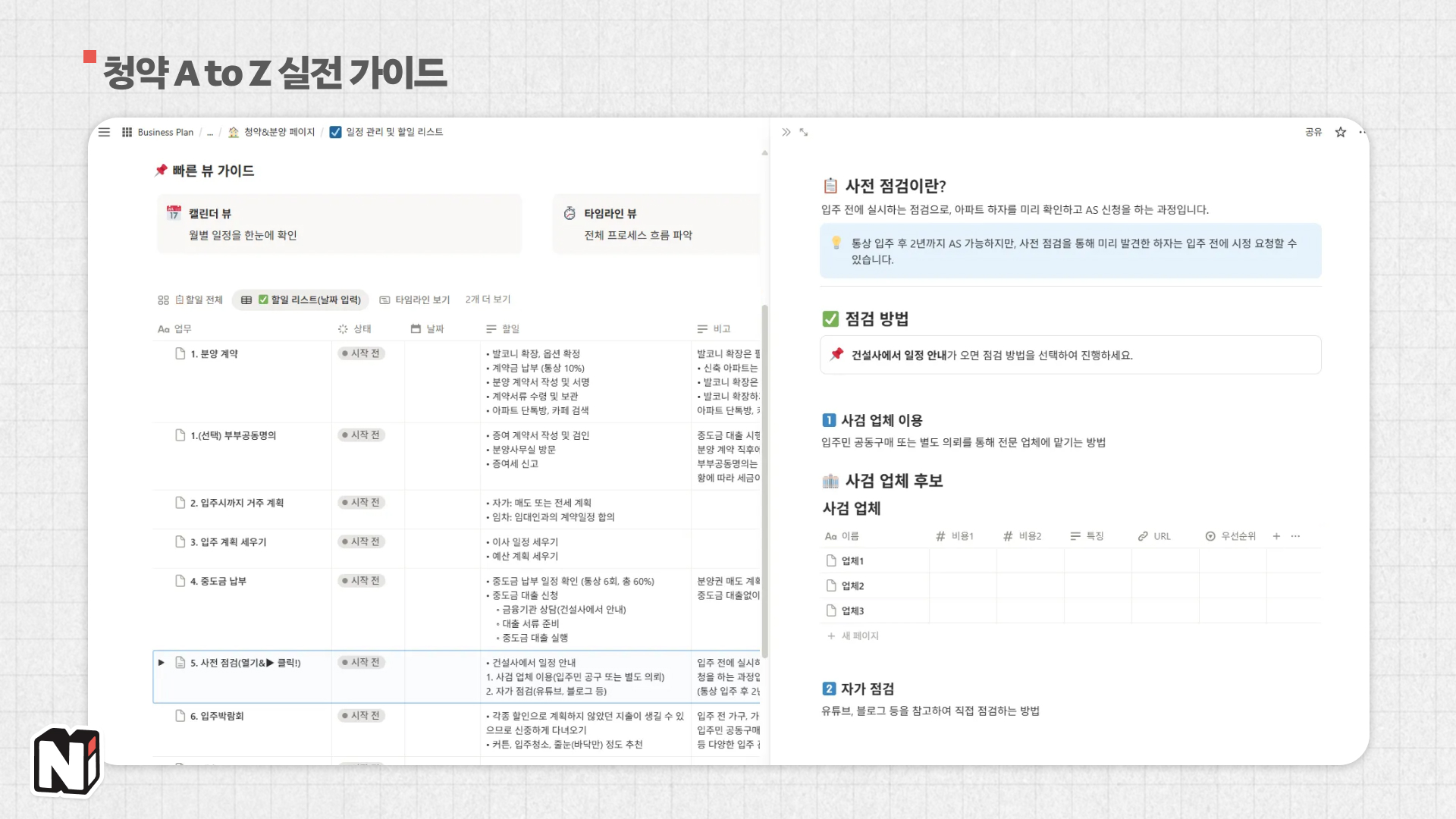
Task: Collapse the side panel with the double chevron
Action: (786, 131)
